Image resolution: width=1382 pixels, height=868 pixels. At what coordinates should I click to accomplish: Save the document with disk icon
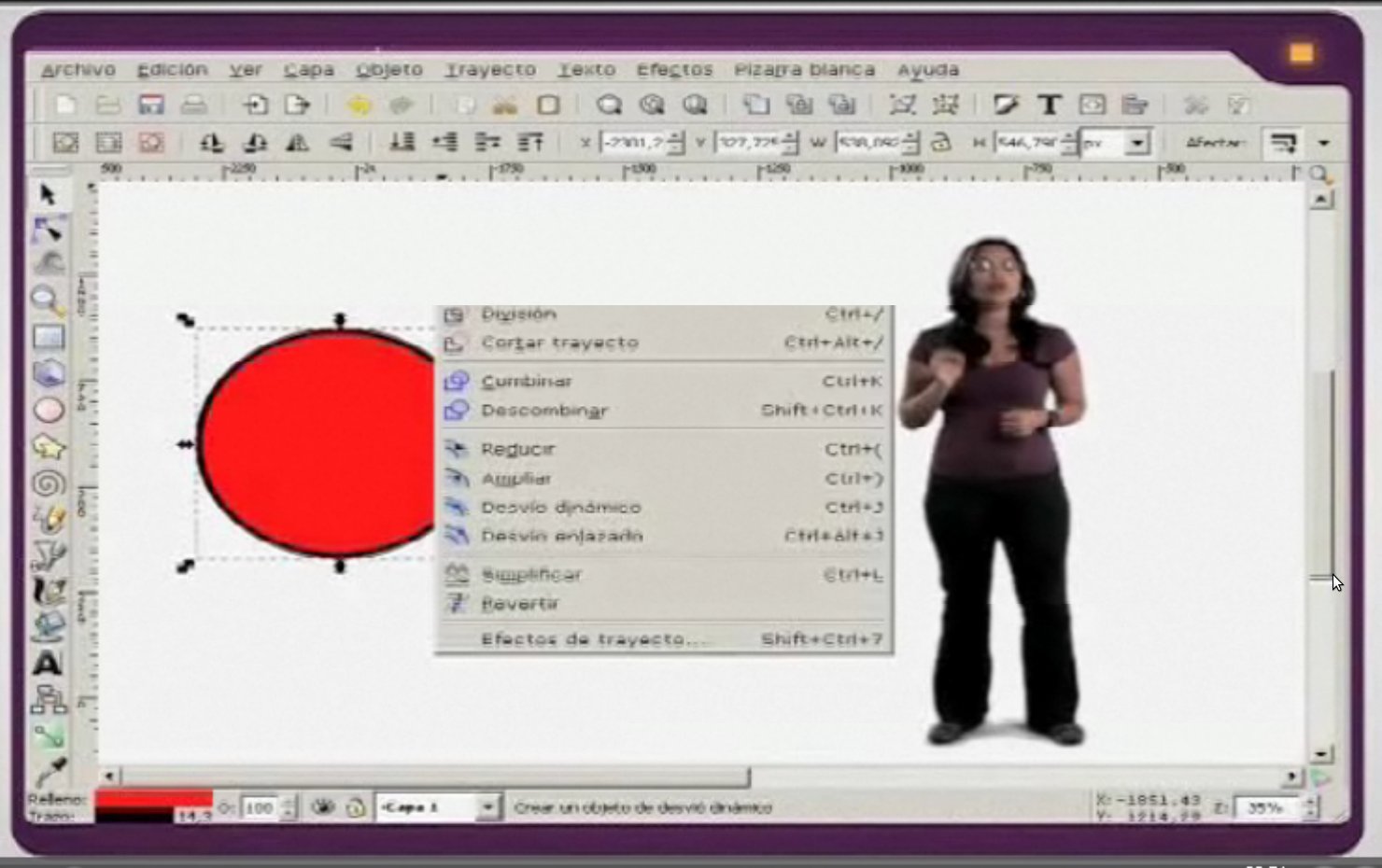[151, 105]
